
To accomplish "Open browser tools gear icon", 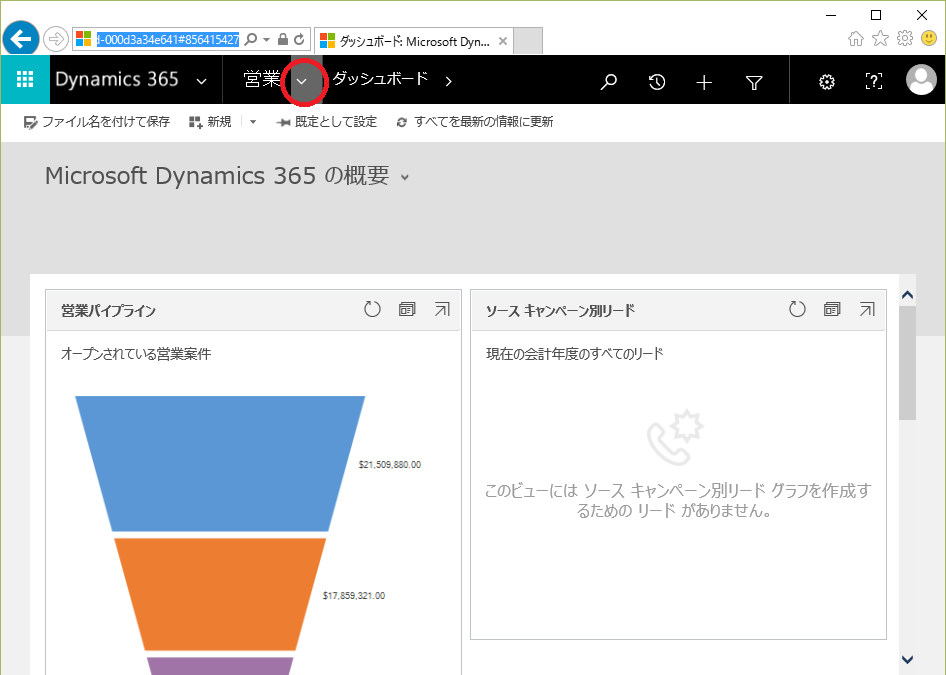I will [x=905, y=39].
